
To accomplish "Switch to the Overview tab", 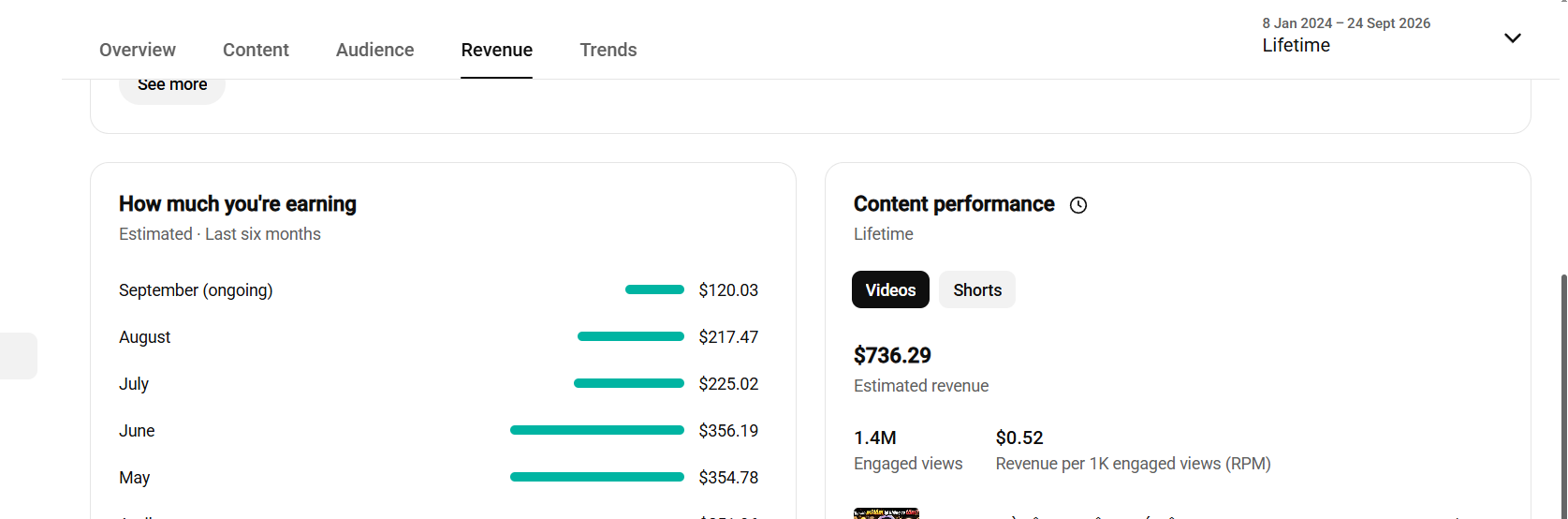I will click(x=138, y=50).
